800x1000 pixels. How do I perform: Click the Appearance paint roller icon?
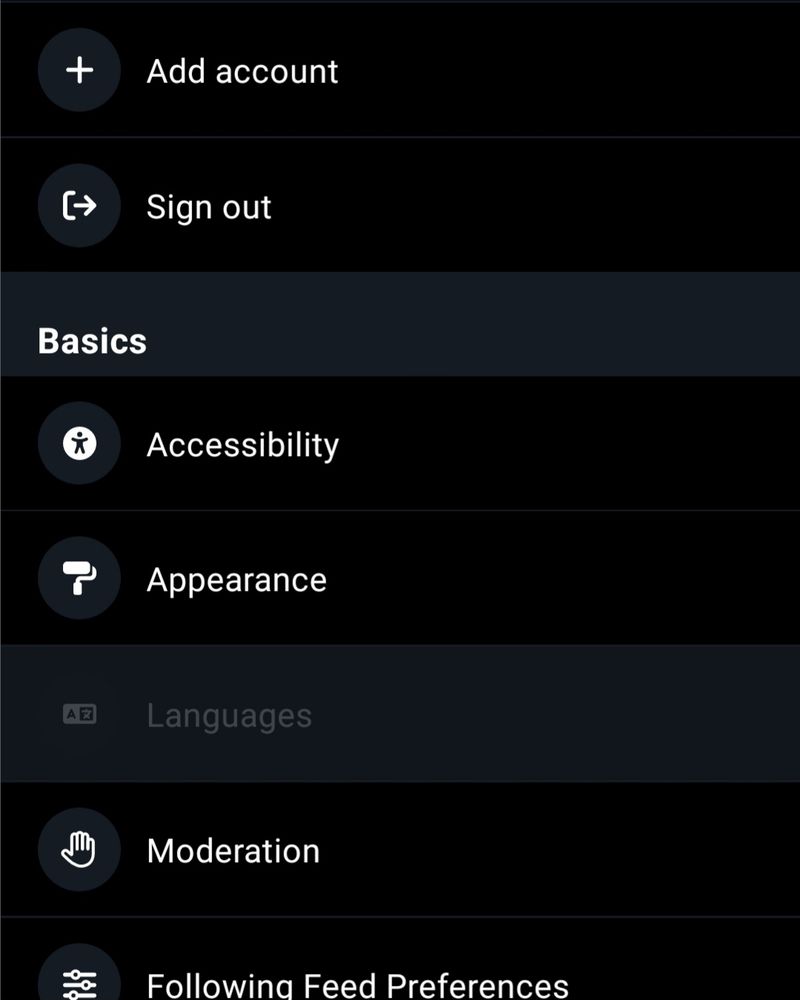pyautogui.click(x=79, y=578)
